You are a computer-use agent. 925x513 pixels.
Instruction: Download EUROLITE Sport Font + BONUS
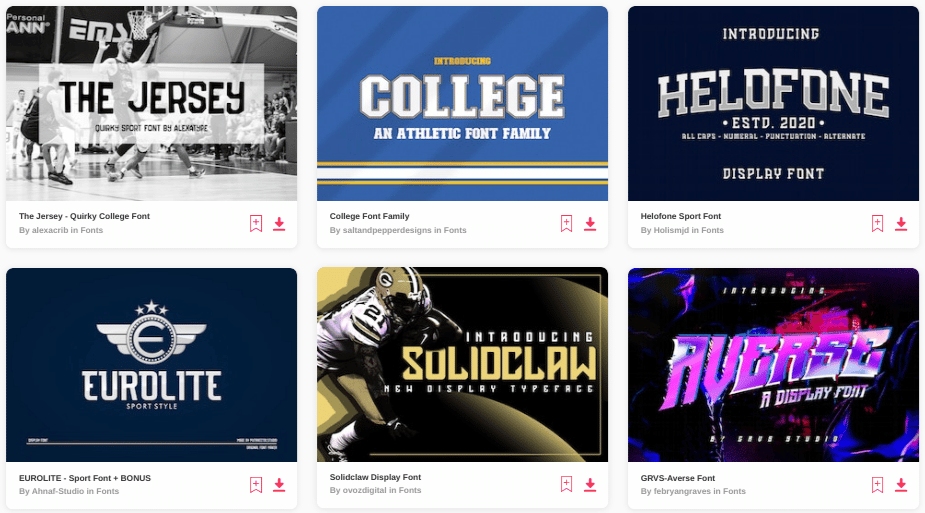tap(279, 485)
